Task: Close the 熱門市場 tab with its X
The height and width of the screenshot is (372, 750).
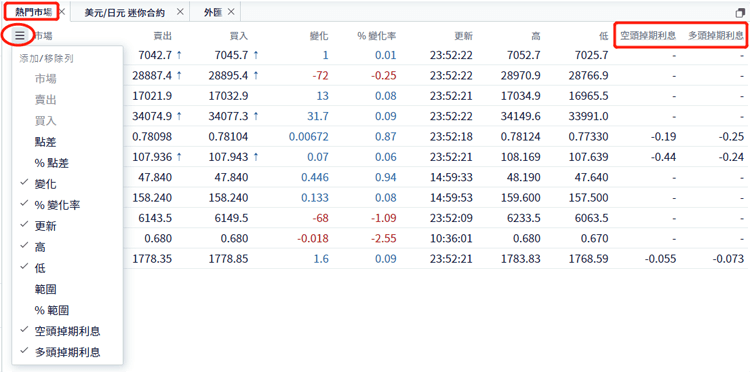Action: 62,11
